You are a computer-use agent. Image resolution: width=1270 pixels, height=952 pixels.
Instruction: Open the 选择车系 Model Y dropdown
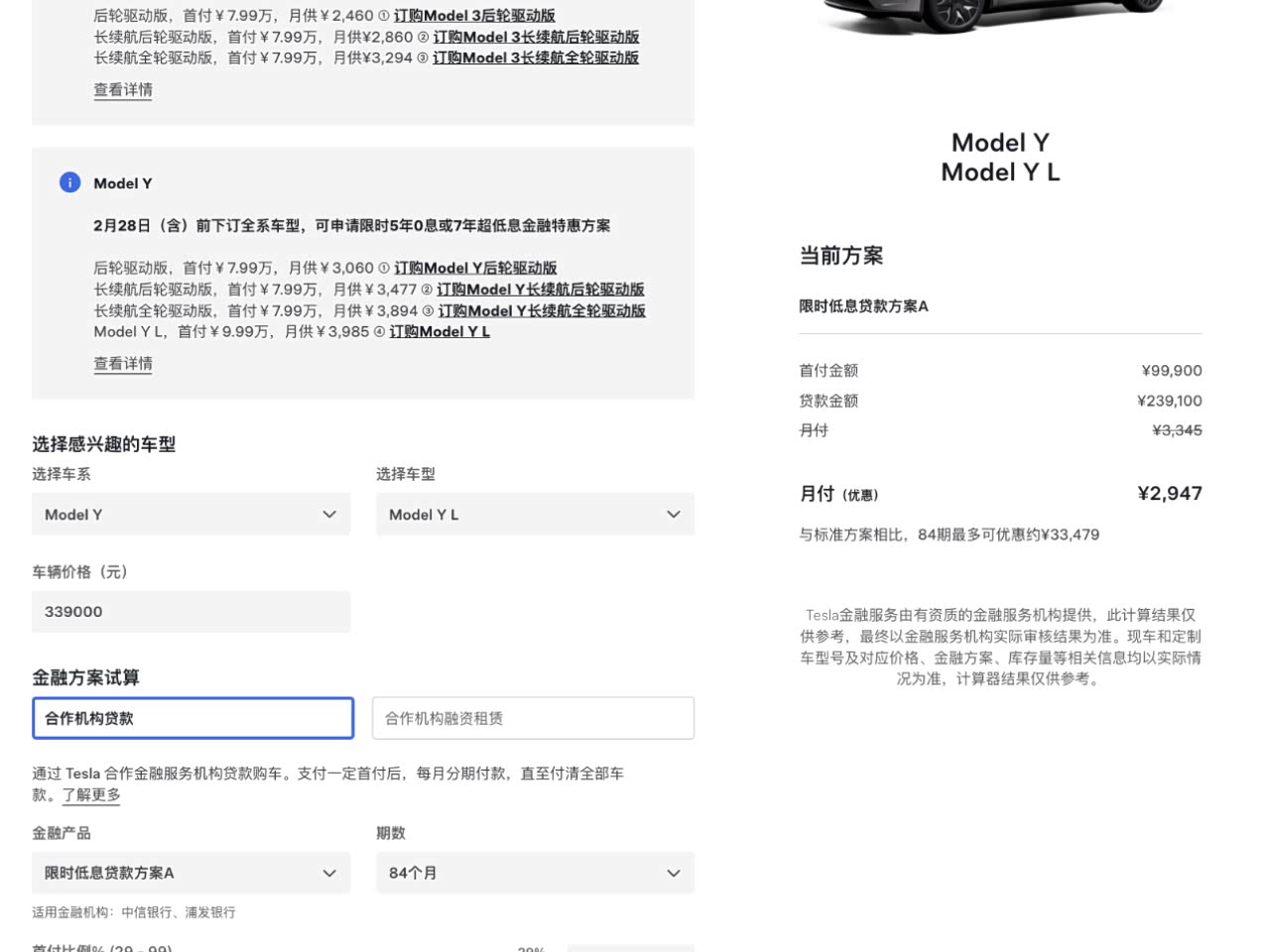tap(190, 515)
